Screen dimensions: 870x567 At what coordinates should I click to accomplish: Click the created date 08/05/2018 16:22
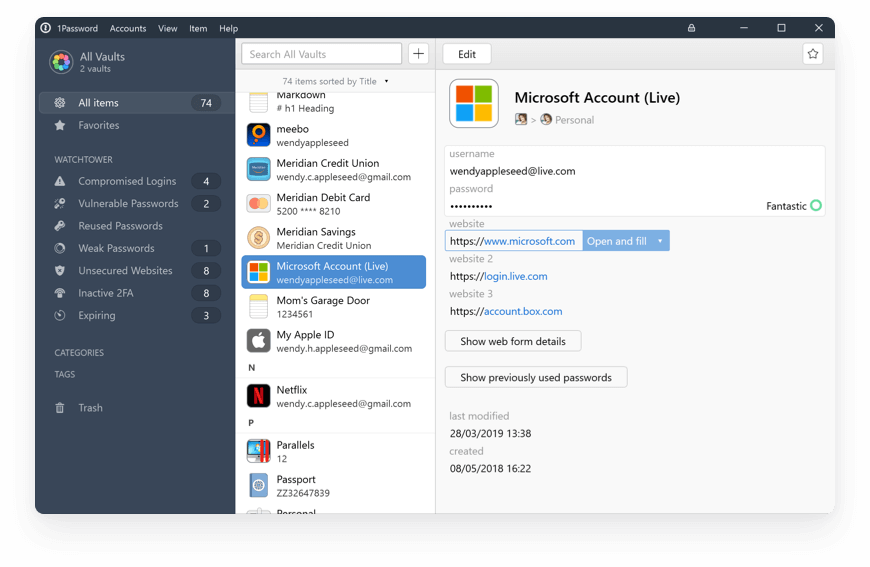coord(490,468)
